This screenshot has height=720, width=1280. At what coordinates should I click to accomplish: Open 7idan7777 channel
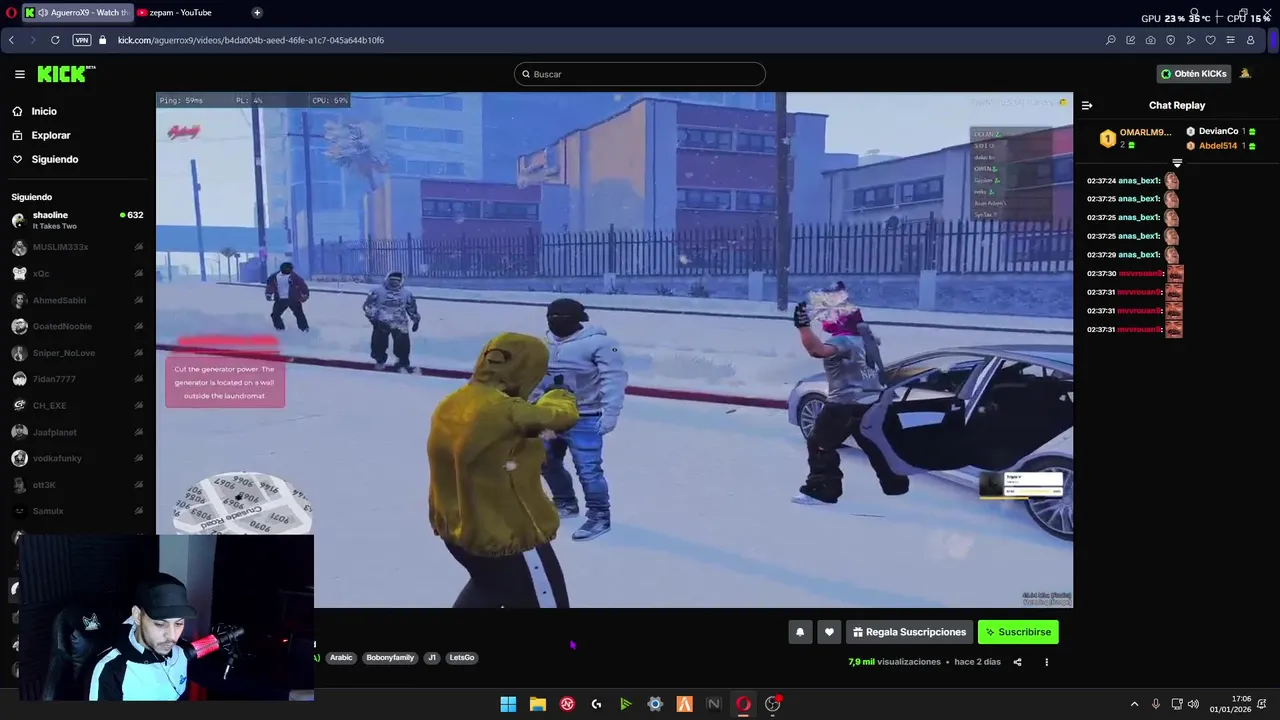pos(77,379)
